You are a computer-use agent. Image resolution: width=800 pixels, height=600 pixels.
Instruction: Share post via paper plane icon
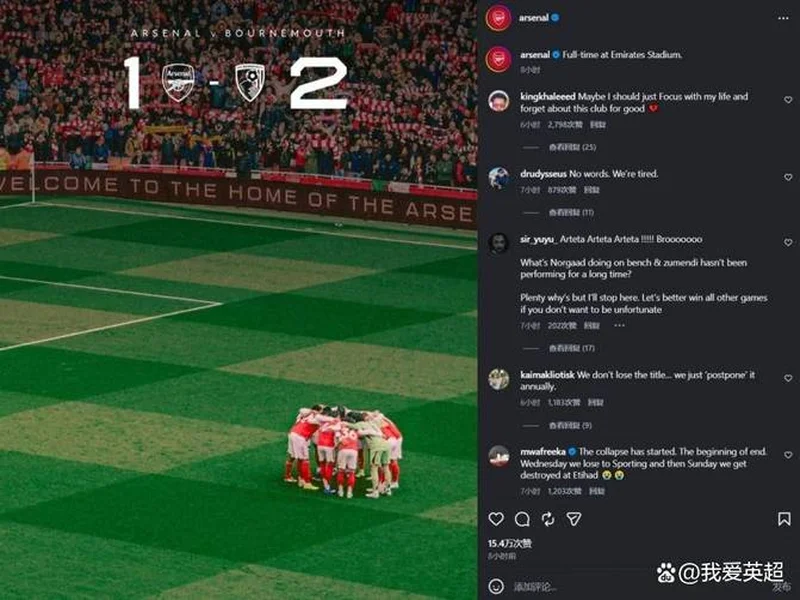[x=574, y=519]
